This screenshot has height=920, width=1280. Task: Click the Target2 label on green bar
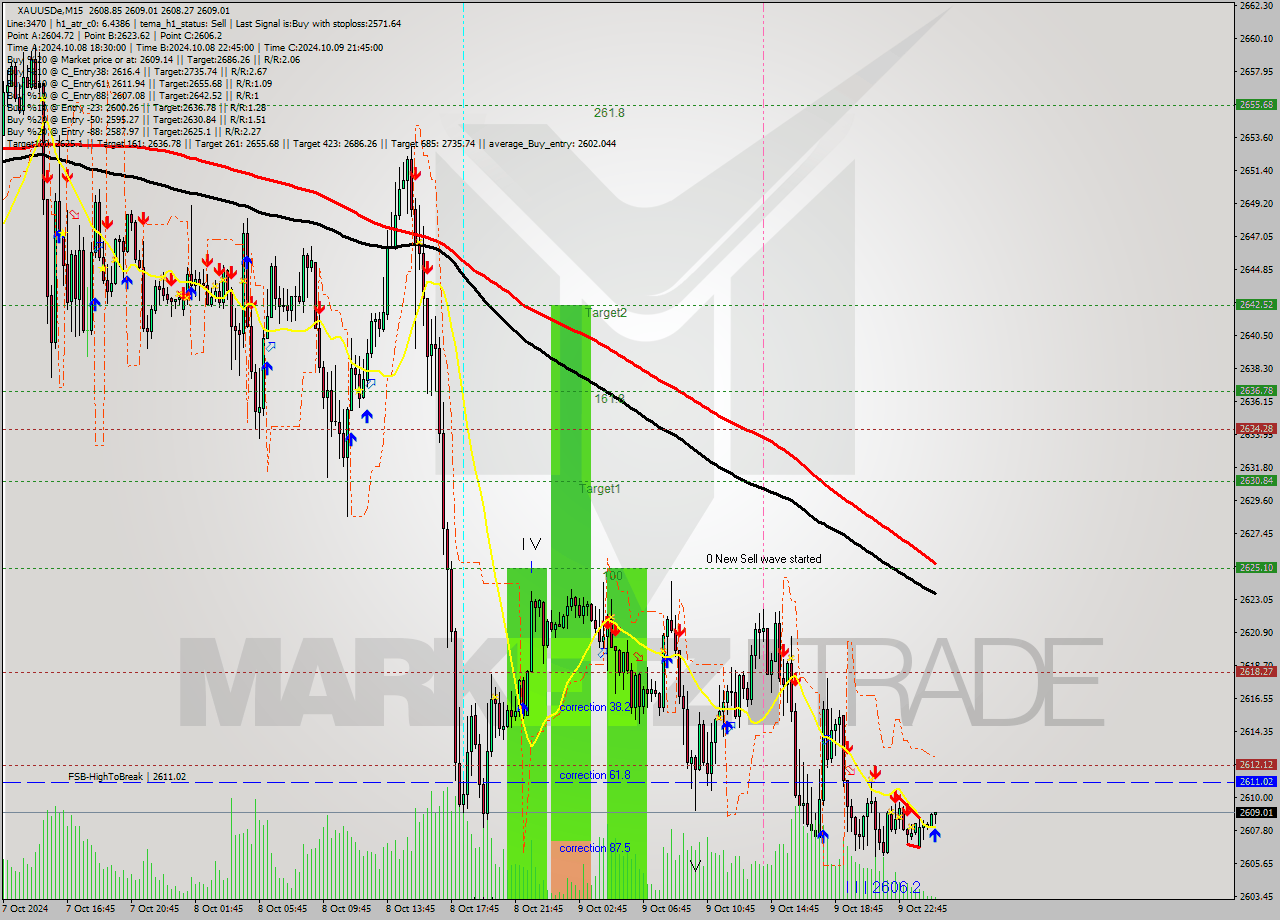(x=606, y=313)
